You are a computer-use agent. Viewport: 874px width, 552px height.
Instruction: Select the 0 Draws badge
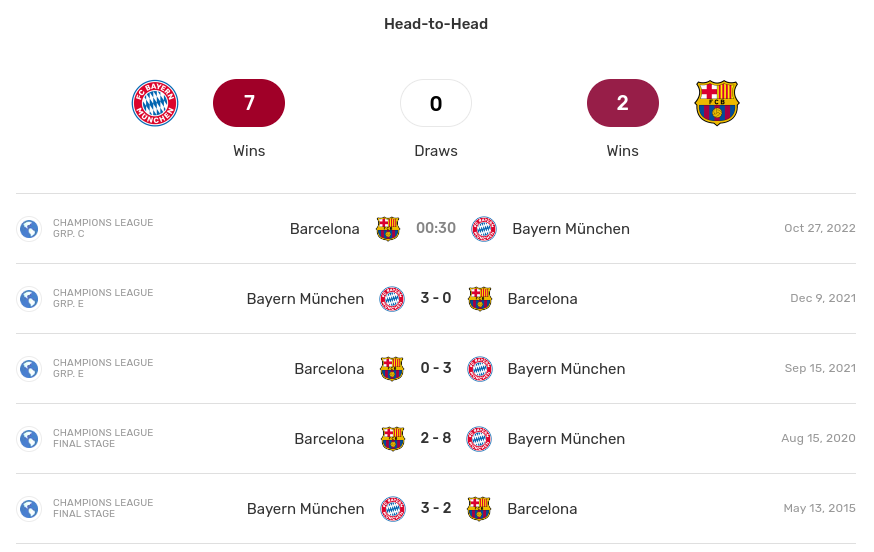436,103
